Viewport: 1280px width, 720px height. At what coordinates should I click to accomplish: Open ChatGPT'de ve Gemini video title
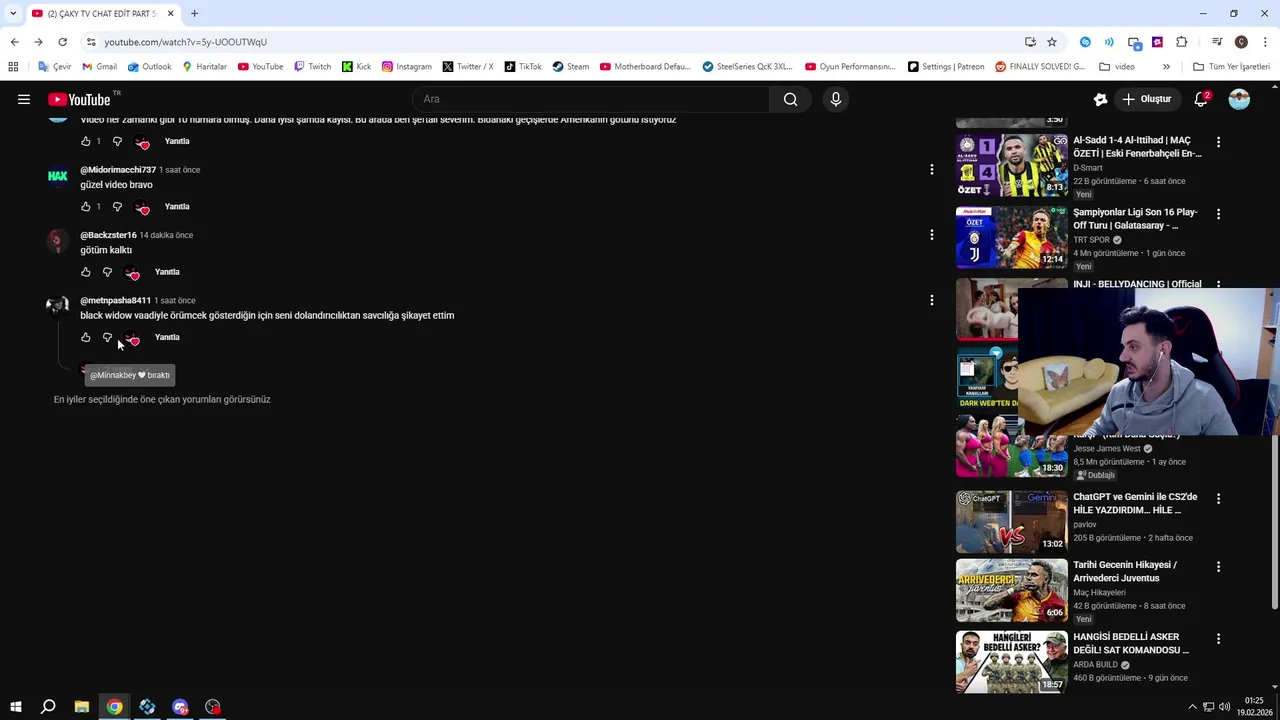[x=1135, y=503]
